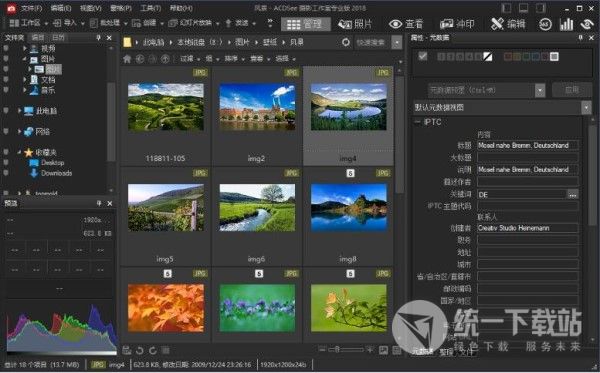600x373 pixels.
Task: Open the Dashboard bar-chart icon
Action: 566,24
